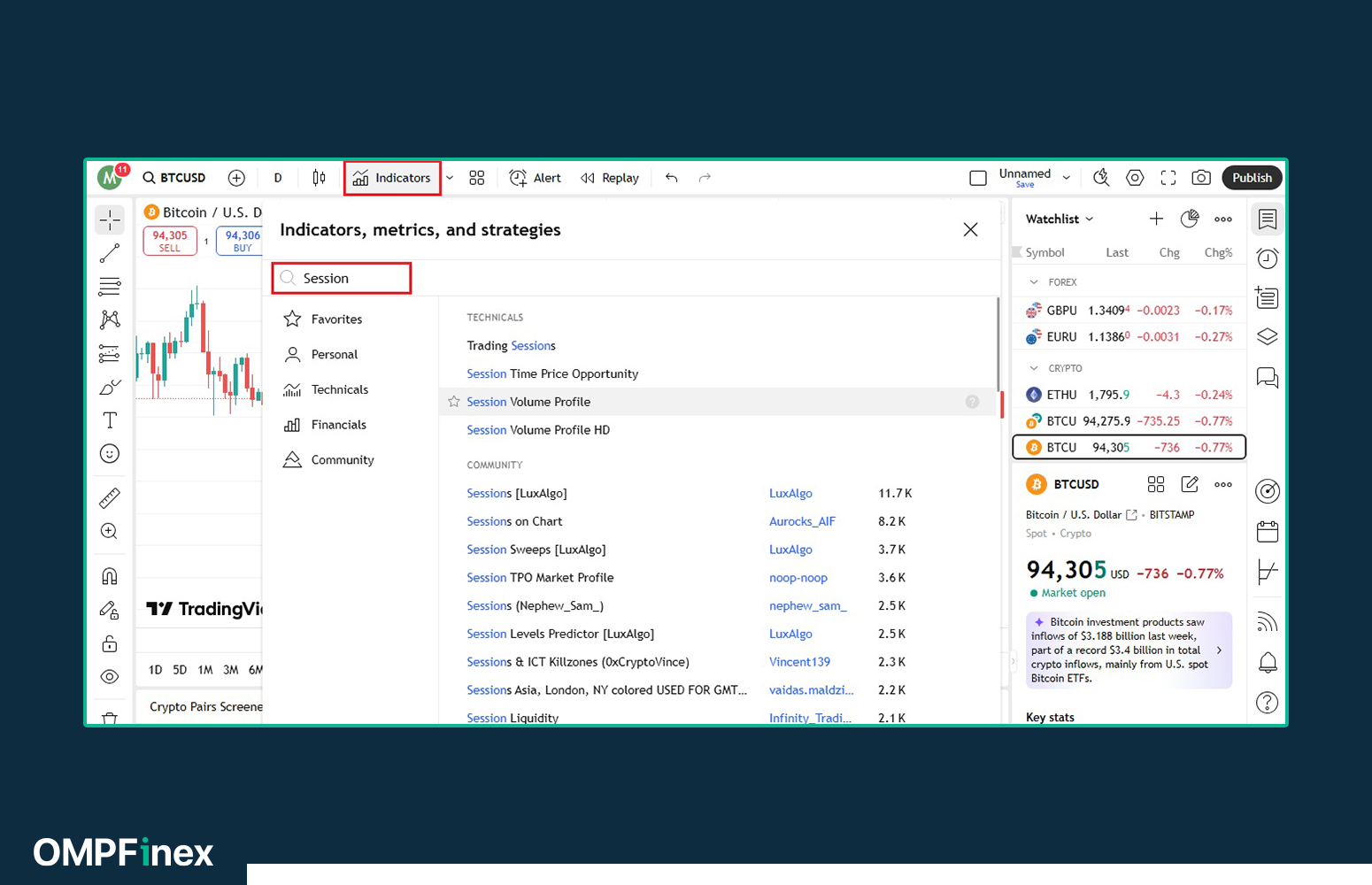Open the candlestick chart type selector
Viewport: 1372px width, 885px height.
pyautogui.click(x=319, y=178)
